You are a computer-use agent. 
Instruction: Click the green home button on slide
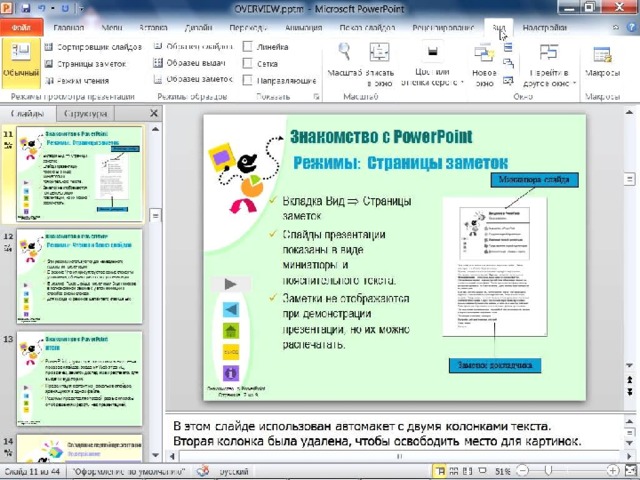coord(231,331)
